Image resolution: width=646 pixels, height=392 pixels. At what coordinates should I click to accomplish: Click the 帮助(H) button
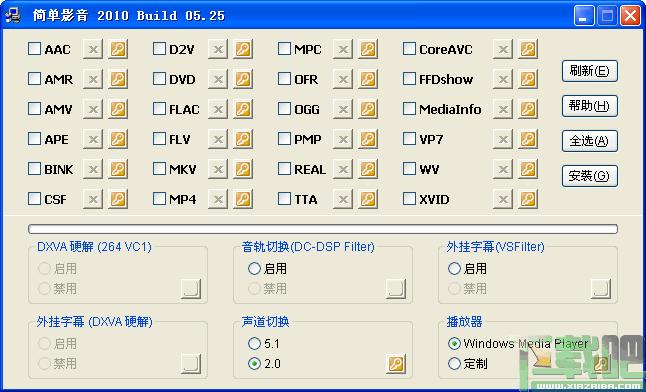(x=590, y=106)
